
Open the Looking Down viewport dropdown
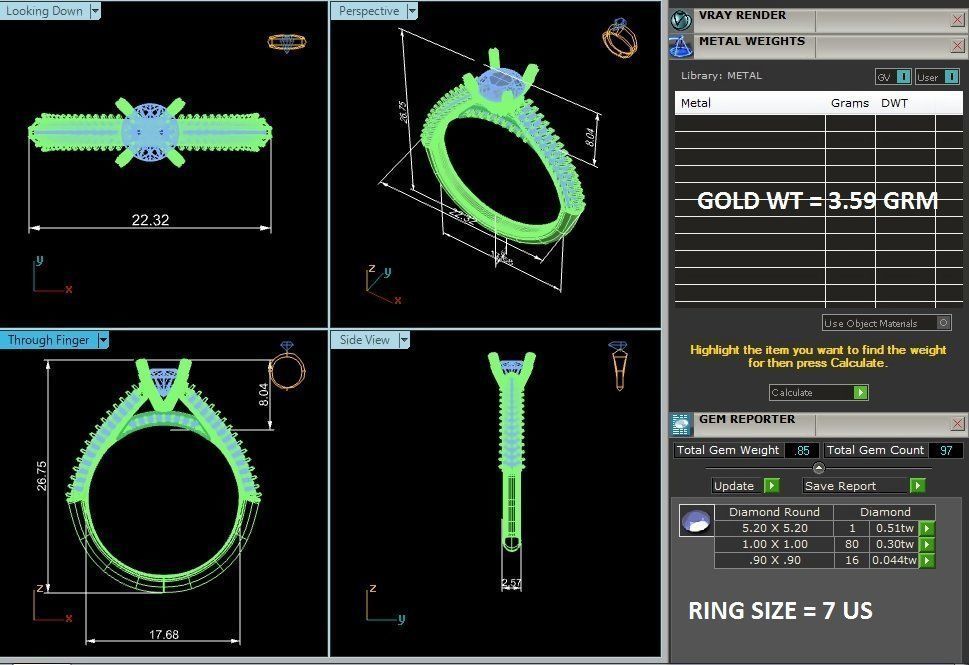pos(95,11)
